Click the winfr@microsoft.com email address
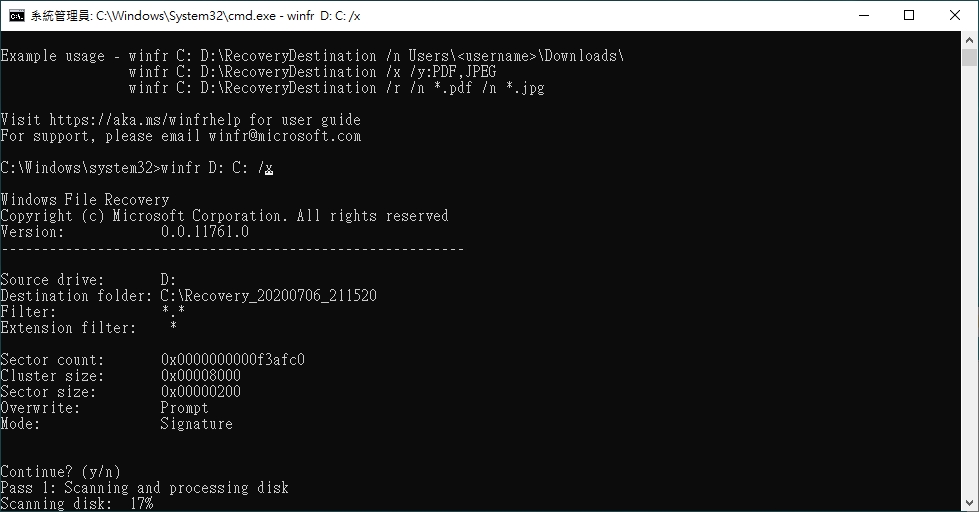 pyautogui.click(x=284, y=136)
